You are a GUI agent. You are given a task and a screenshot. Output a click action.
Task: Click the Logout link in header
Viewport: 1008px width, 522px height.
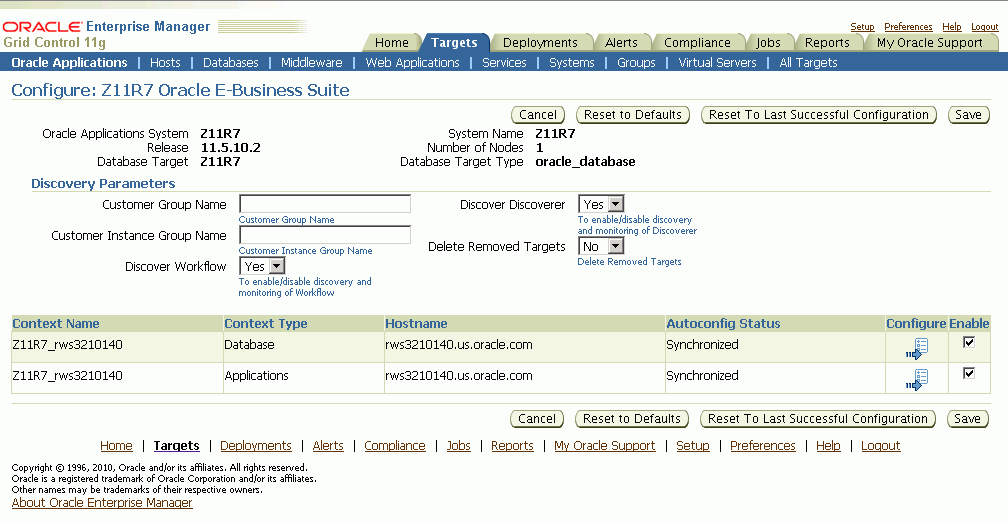984,26
